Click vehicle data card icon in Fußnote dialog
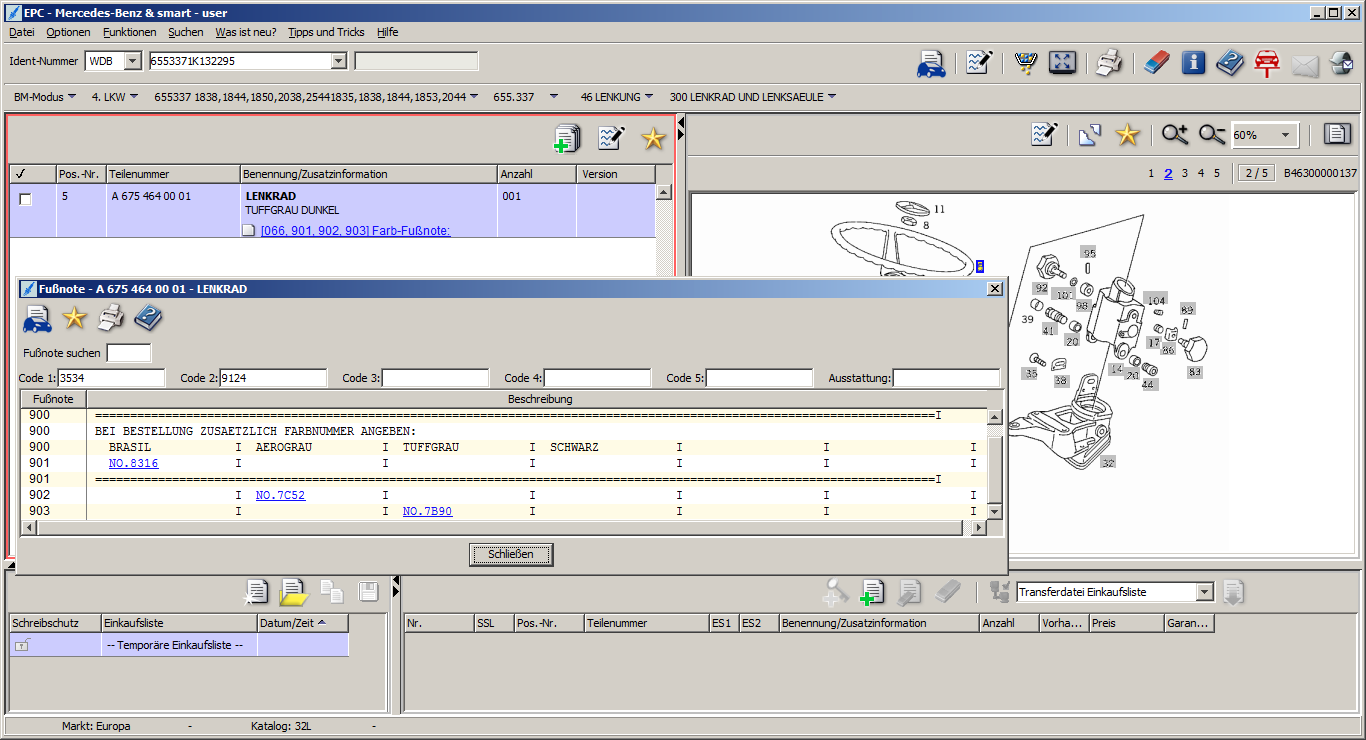The image size is (1366, 740). click(x=37, y=319)
